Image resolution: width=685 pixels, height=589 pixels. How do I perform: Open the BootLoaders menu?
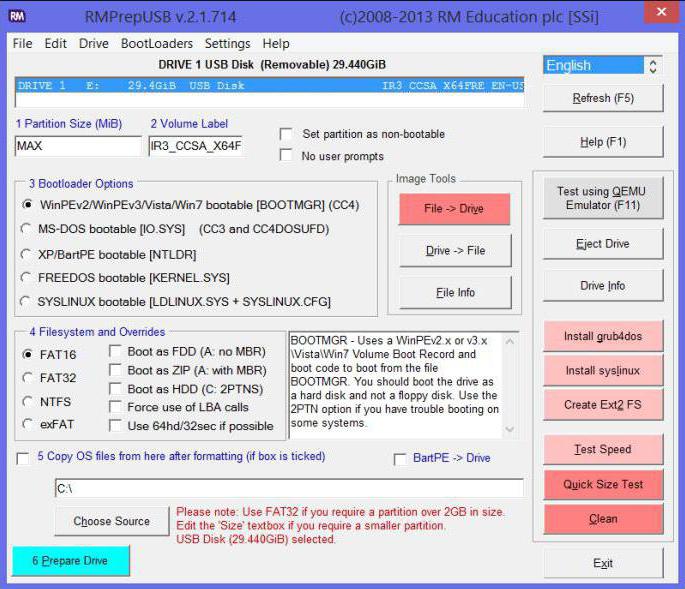tap(157, 44)
